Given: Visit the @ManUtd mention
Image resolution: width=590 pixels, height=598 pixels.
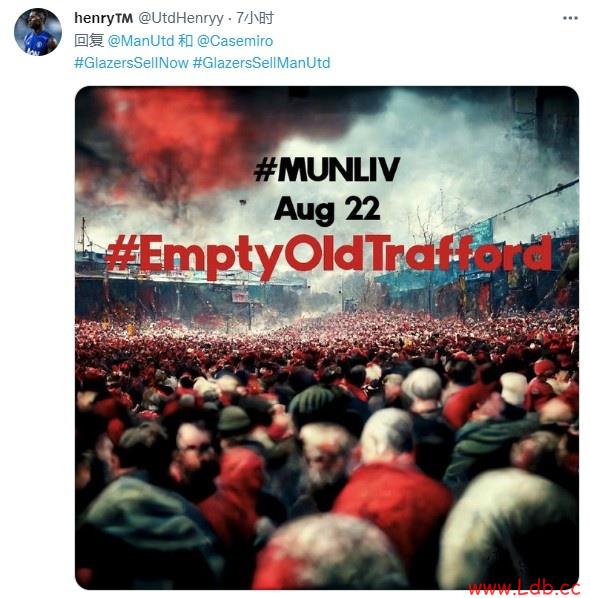Looking at the screenshot, I should coord(141,40).
